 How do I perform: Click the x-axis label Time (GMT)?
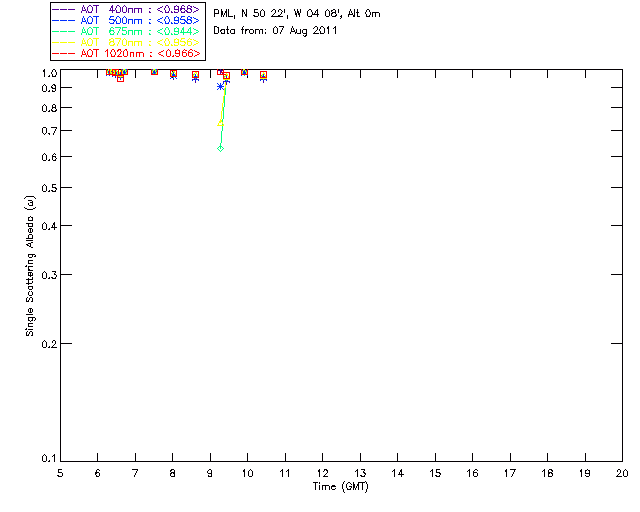(x=340, y=487)
